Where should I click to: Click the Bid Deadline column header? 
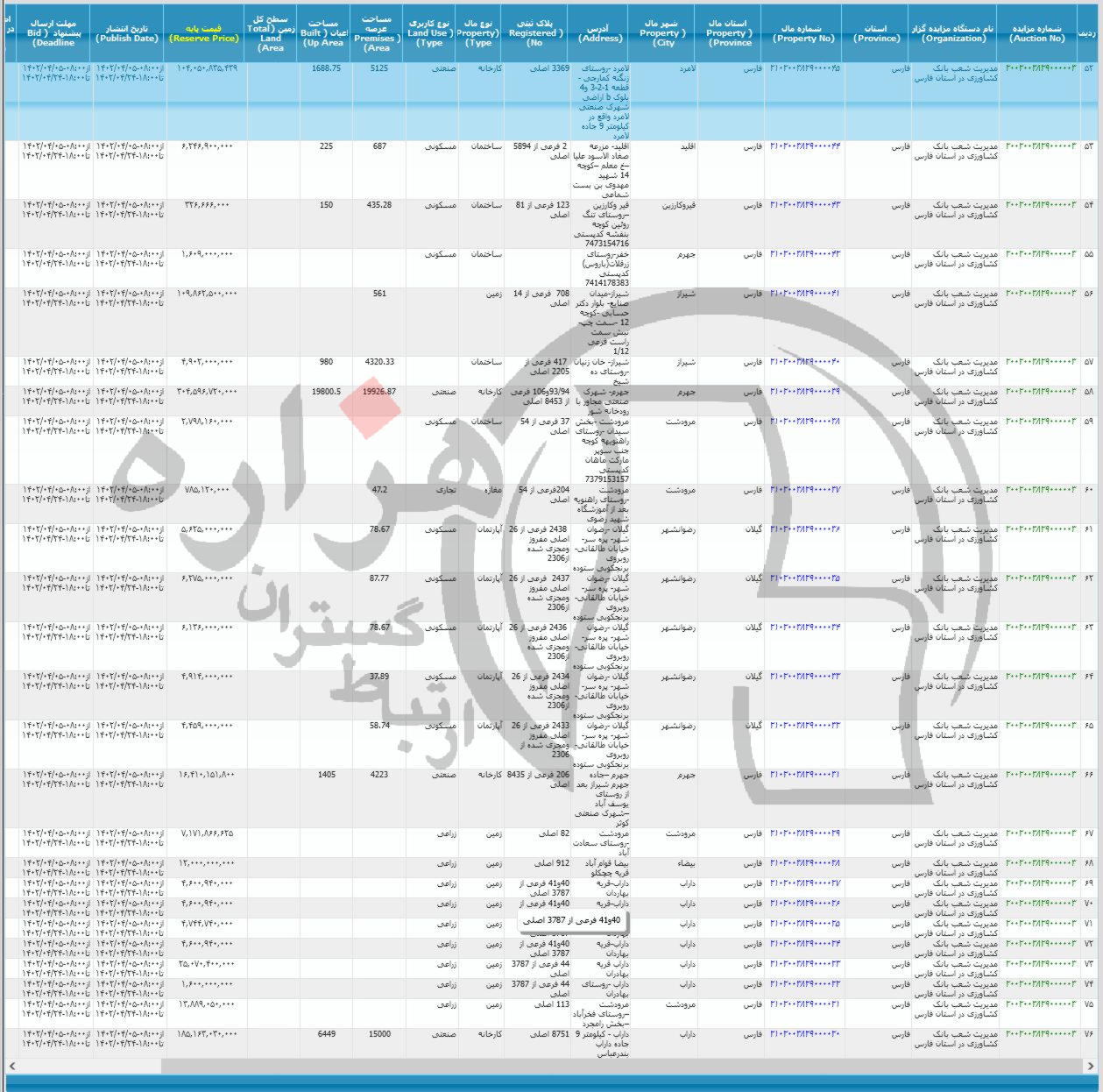point(54,33)
